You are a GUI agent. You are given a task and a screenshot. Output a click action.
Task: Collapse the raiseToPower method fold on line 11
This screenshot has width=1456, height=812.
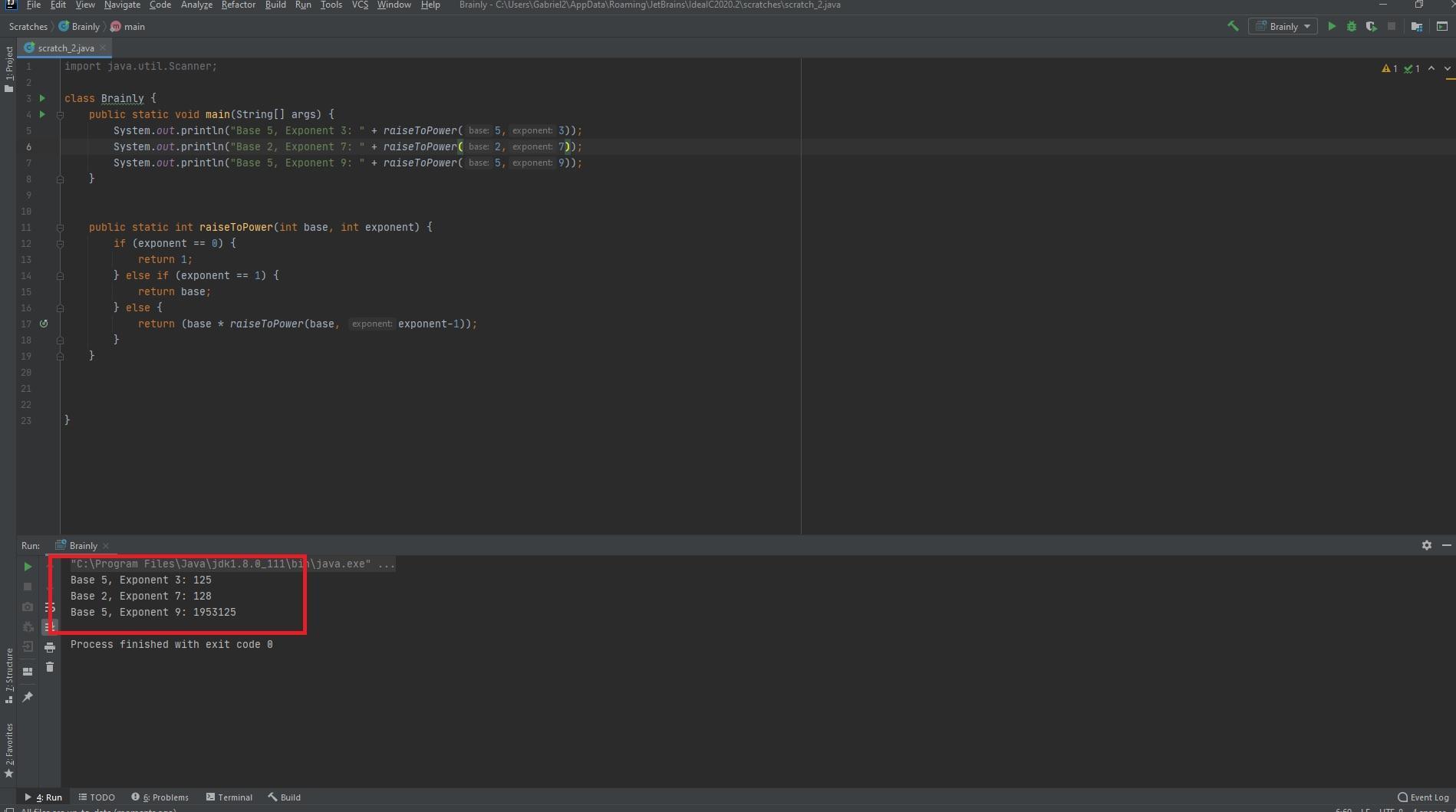60,228
